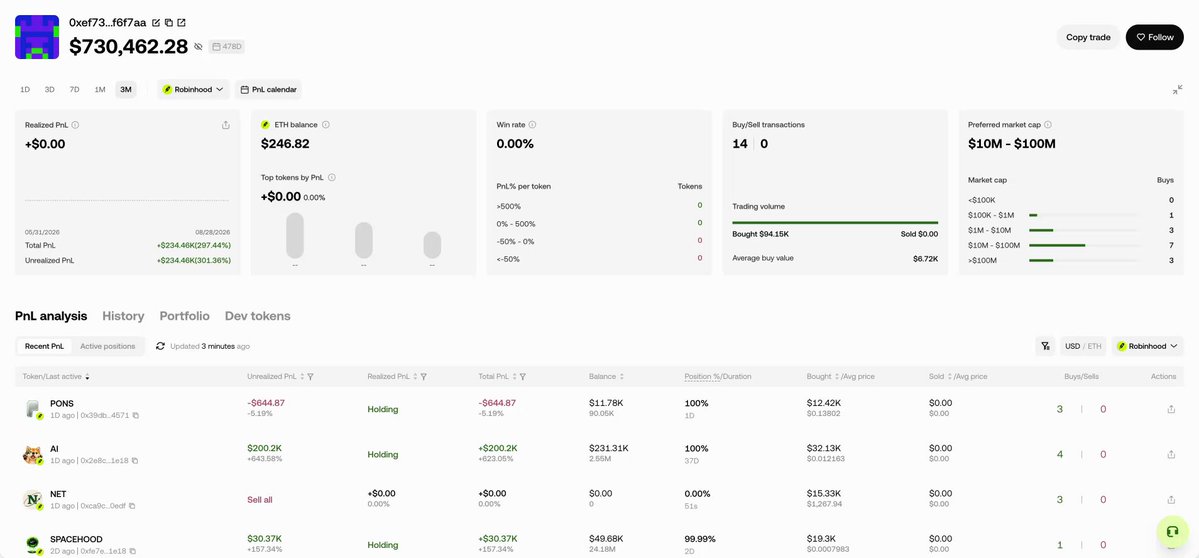
Task: Select the 7D time range
Action: coord(74,89)
